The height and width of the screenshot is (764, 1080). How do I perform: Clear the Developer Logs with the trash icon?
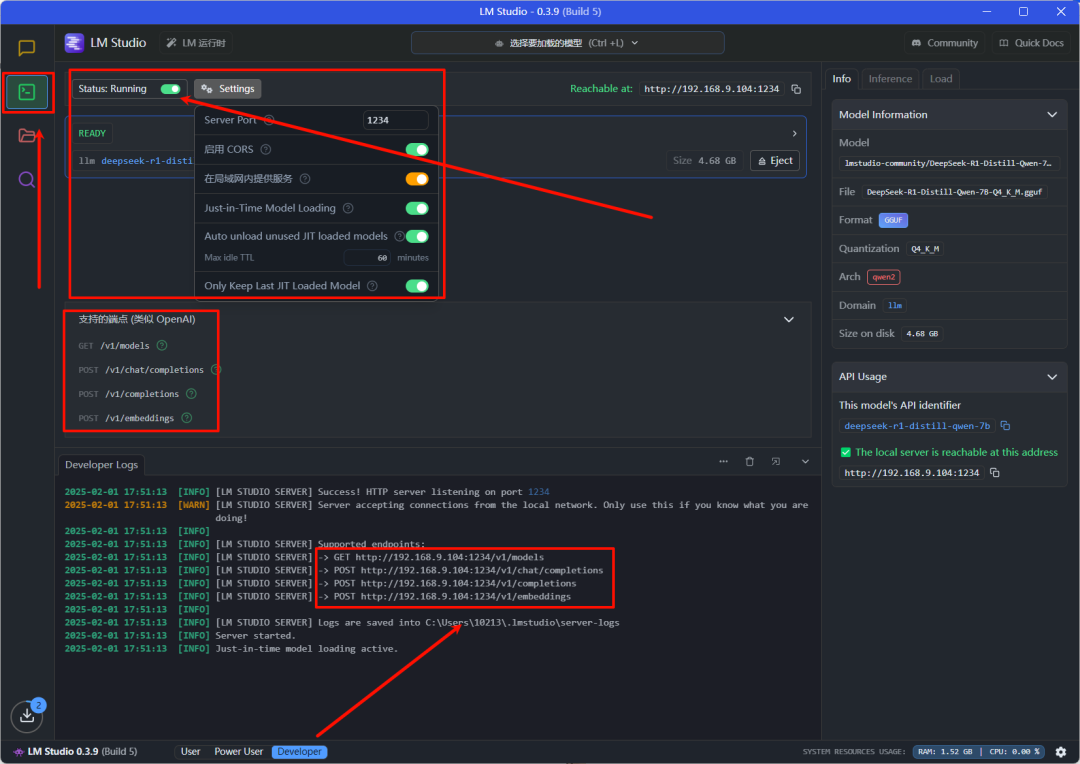tap(749, 462)
